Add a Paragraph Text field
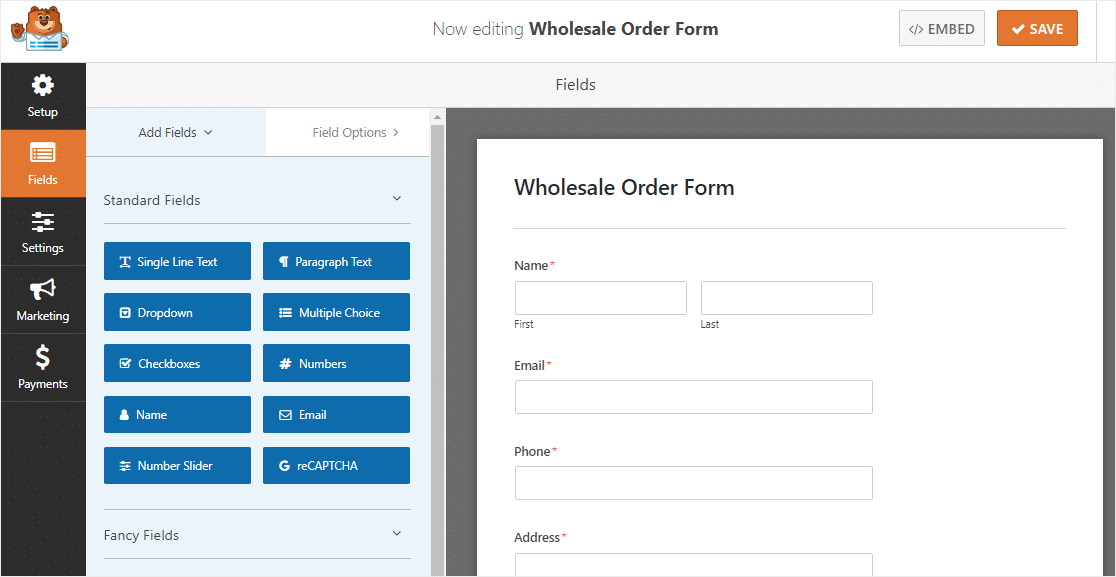This screenshot has width=1116, height=577. point(336,261)
